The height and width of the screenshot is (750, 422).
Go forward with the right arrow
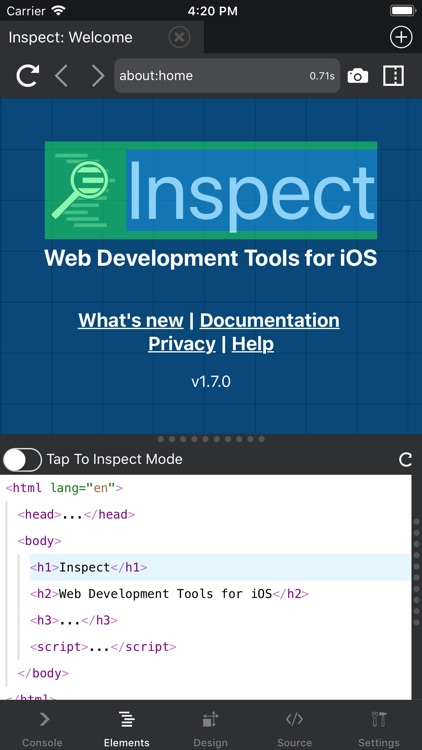pos(98,76)
